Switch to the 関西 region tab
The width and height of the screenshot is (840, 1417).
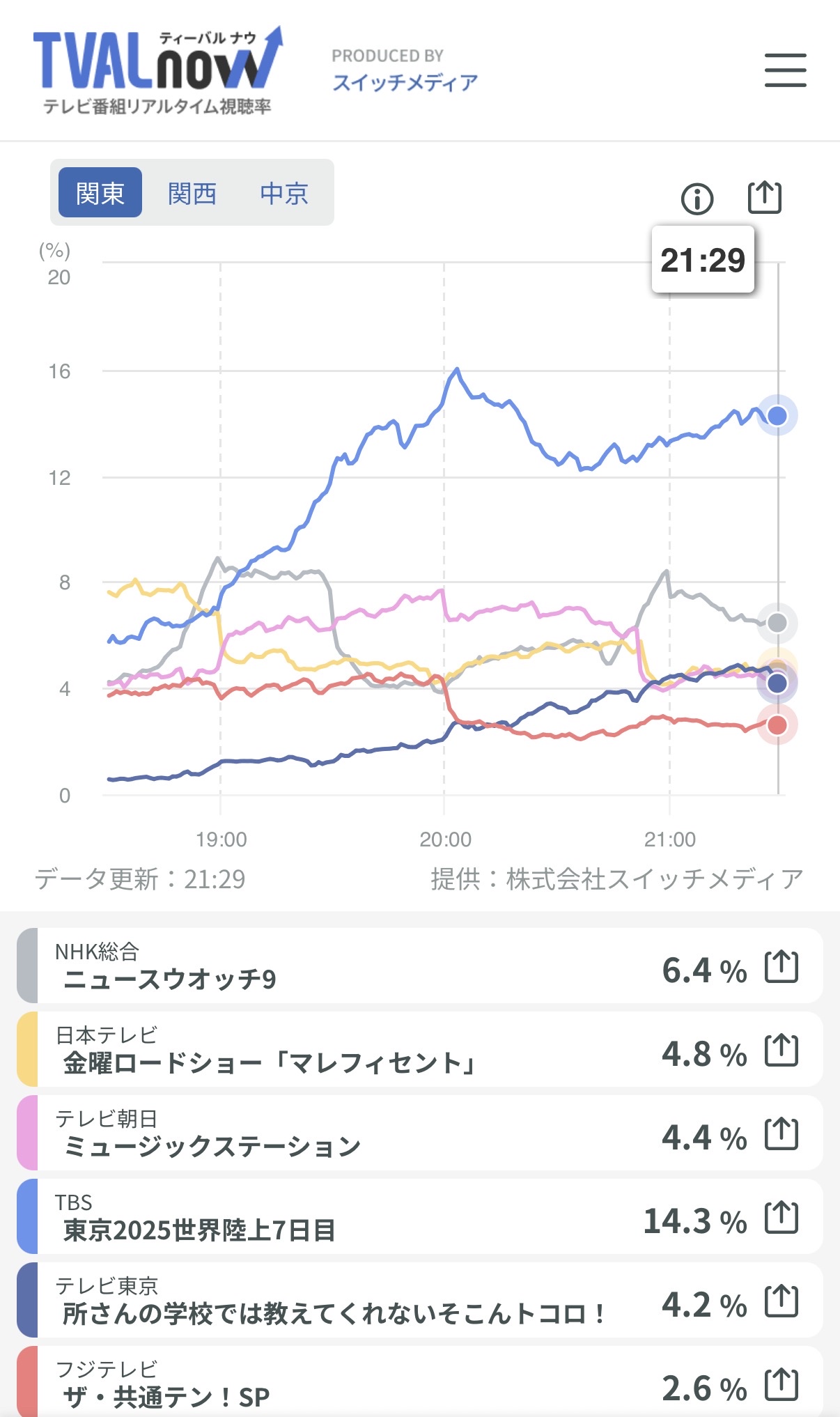point(192,193)
